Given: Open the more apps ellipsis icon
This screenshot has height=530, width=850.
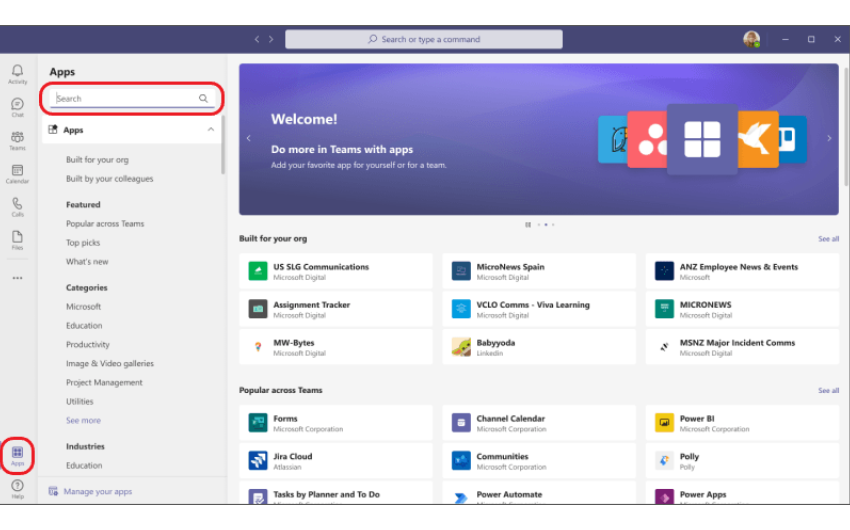Looking at the screenshot, I should (x=17, y=278).
